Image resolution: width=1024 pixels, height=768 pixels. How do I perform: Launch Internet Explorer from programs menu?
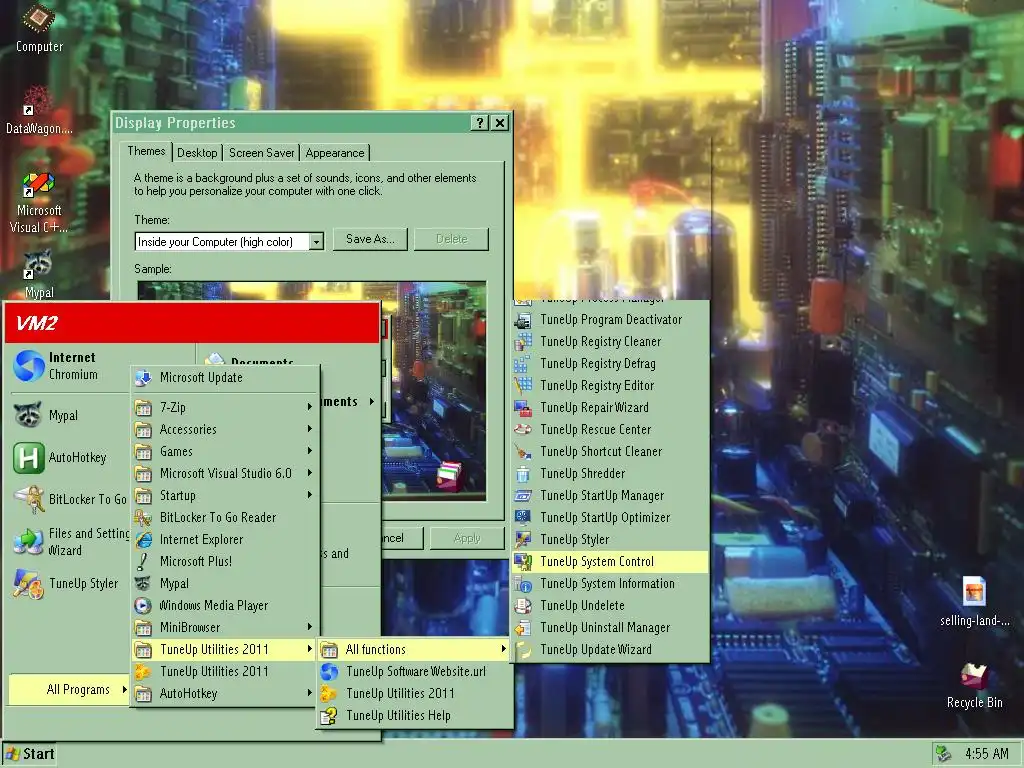click(x=225, y=540)
